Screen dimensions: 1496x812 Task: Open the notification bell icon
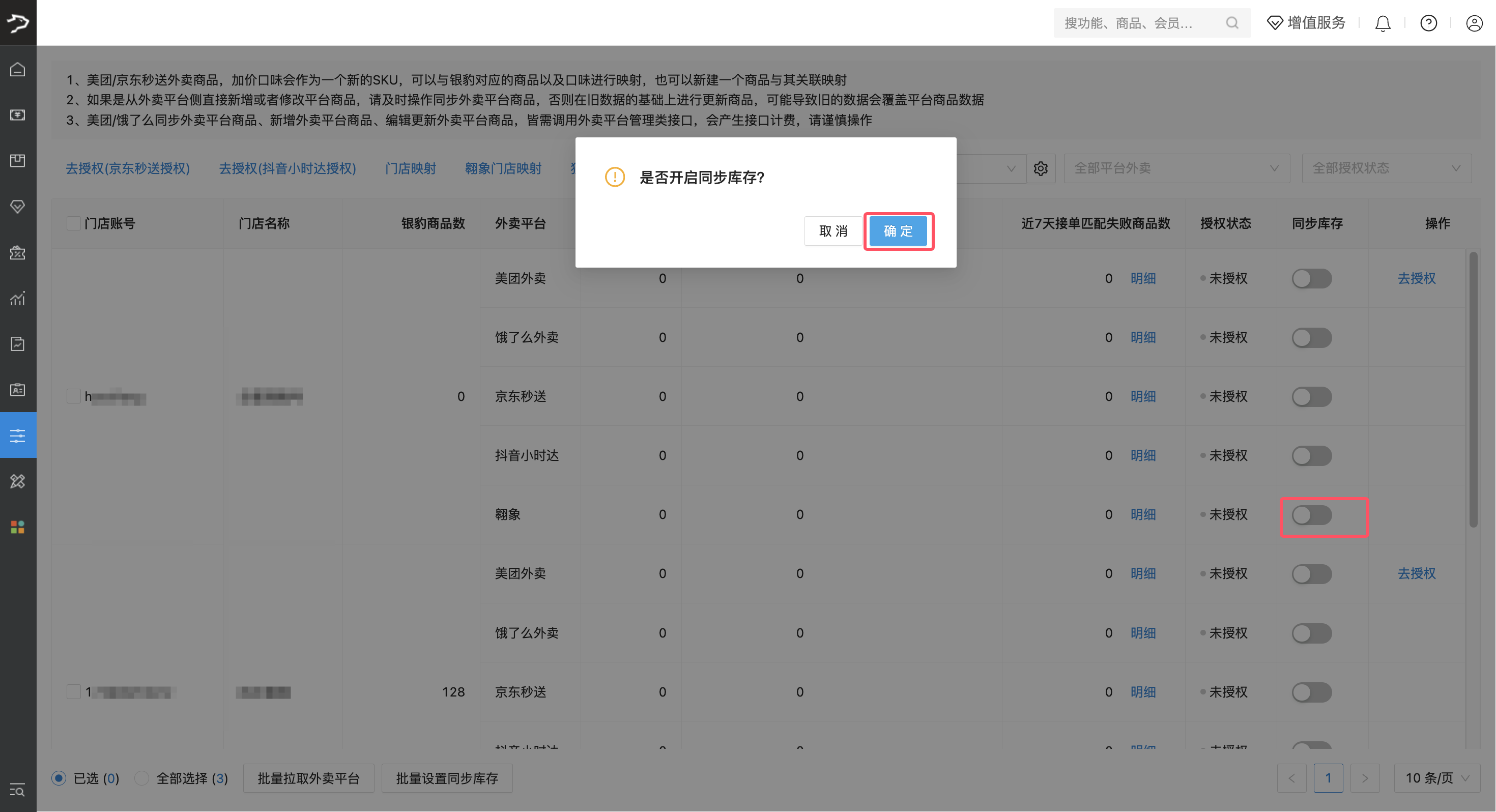tap(1383, 23)
